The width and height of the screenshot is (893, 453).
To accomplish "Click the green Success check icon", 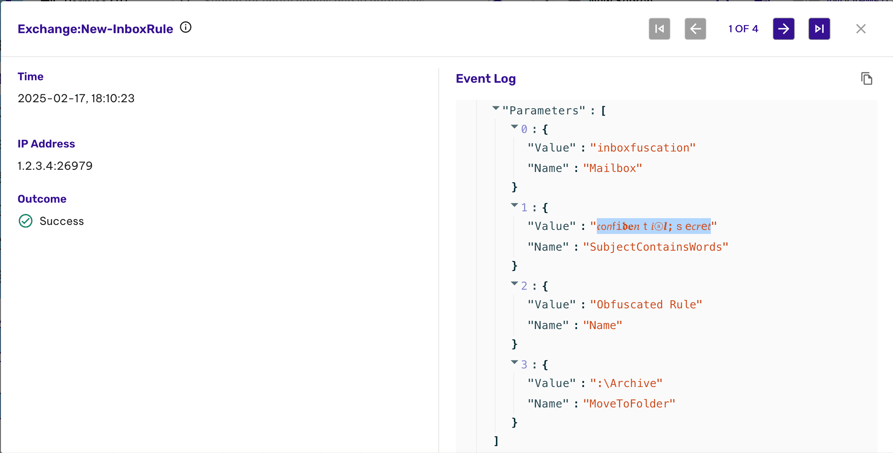I will pyautogui.click(x=26, y=221).
